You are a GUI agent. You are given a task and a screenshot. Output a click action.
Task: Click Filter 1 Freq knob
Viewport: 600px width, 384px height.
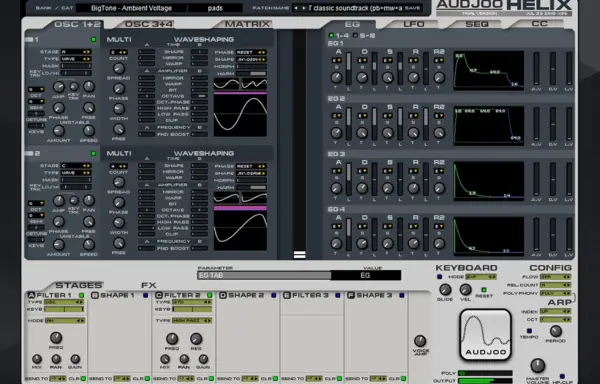tap(56, 338)
